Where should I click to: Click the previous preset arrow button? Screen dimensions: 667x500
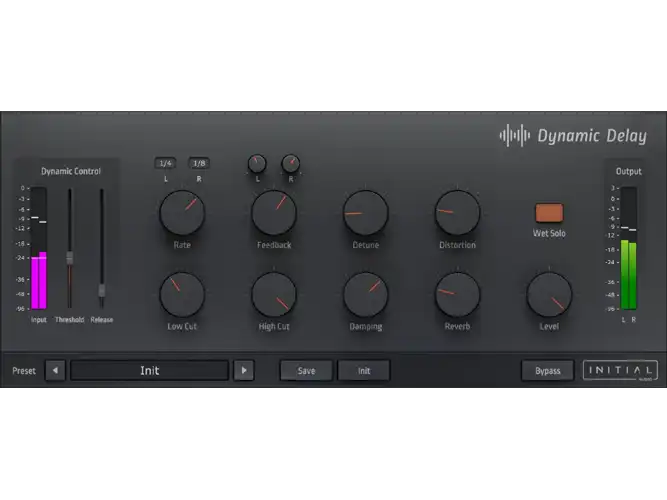tap(55, 370)
